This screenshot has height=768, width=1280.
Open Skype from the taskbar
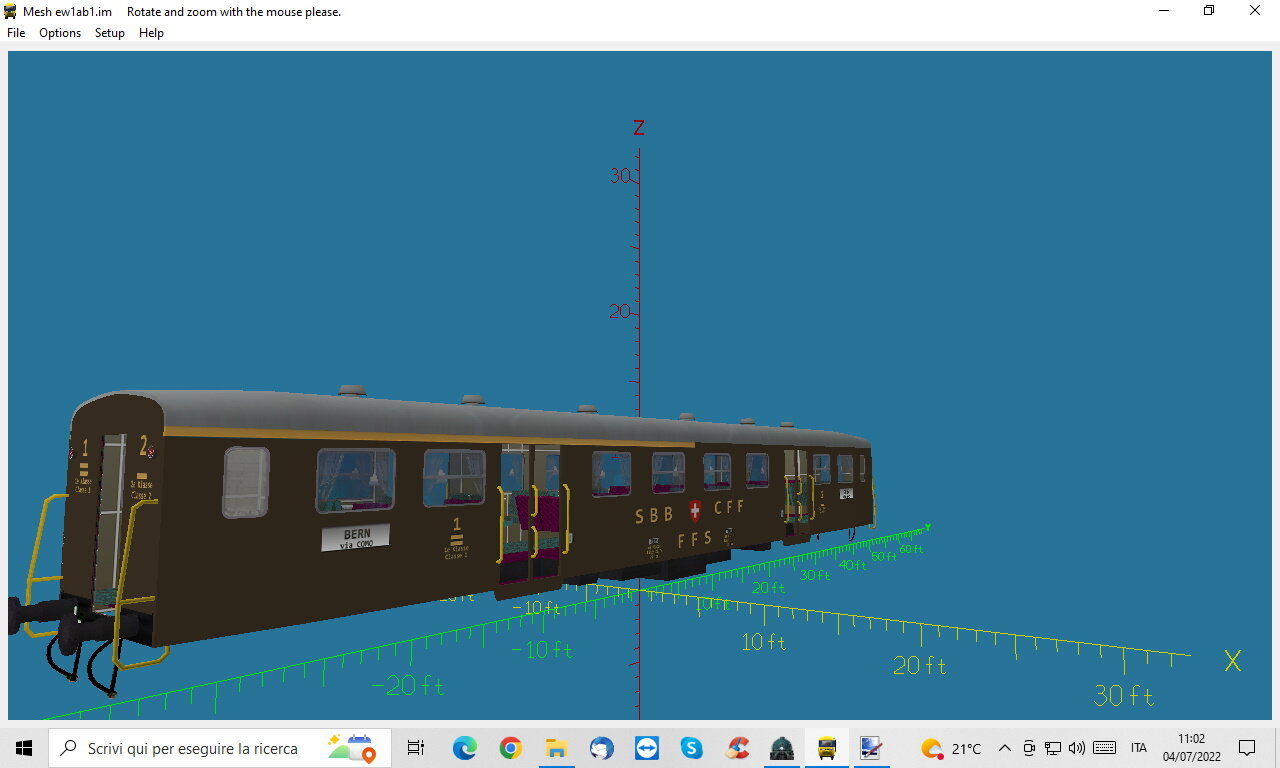(x=692, y=748)
